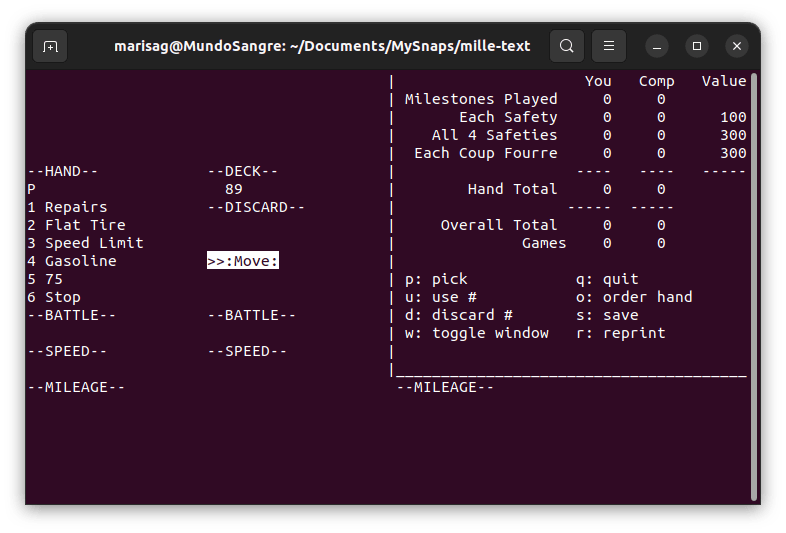Click the 'P' line under HAND
Viewport: 786px width, 533px height.
pos(32,190)
